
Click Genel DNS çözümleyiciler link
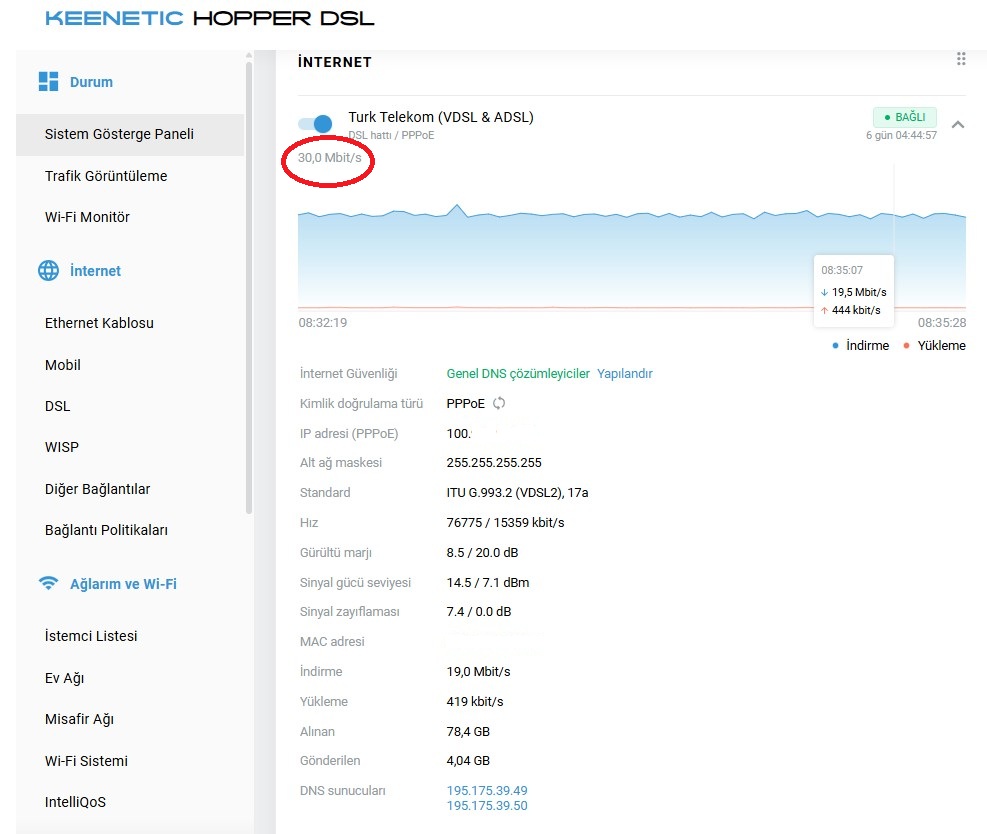tap(518, 373)
